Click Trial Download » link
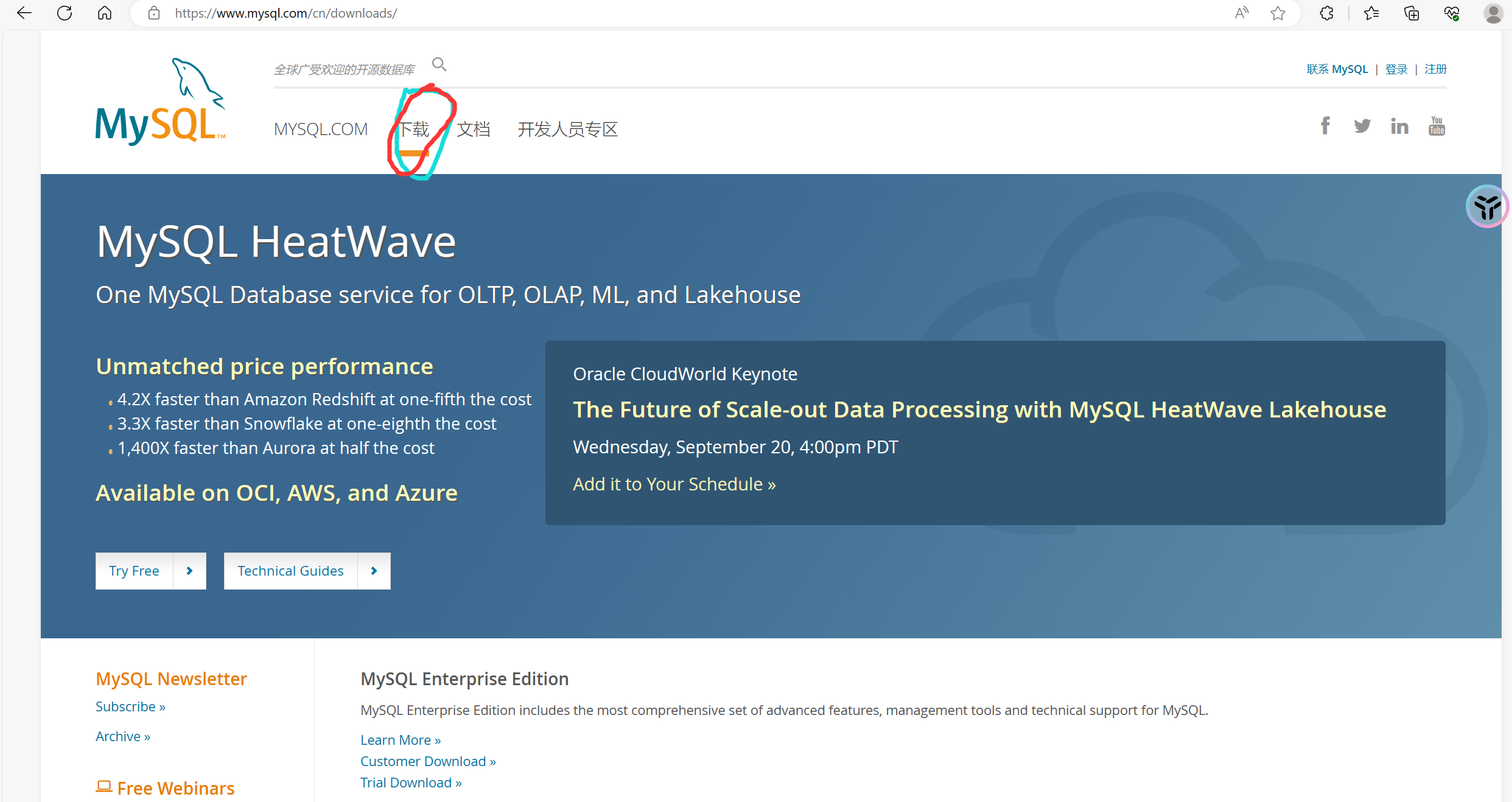This screenshot has width=1512, height=802. click(411, 783)
